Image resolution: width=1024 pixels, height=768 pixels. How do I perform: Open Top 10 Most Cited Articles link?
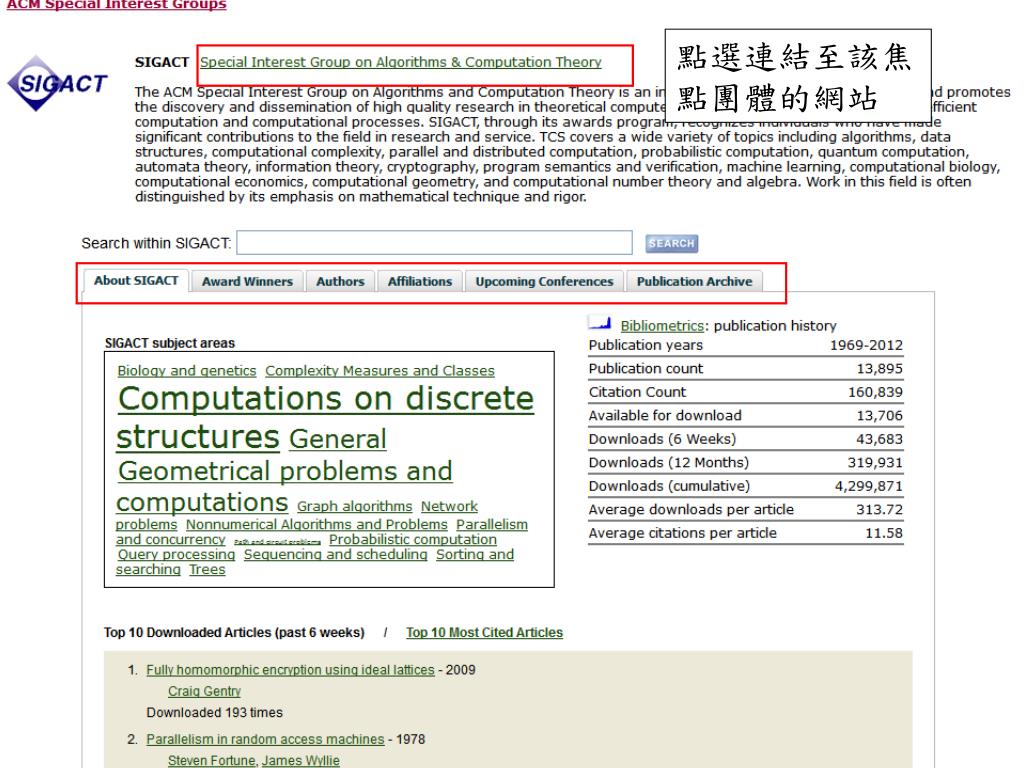(485, 632)
